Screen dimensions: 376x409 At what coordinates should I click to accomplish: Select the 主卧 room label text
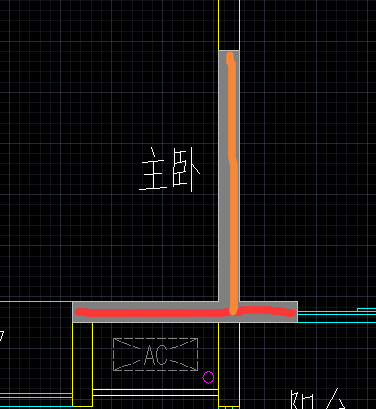click(x=170, y=169)
